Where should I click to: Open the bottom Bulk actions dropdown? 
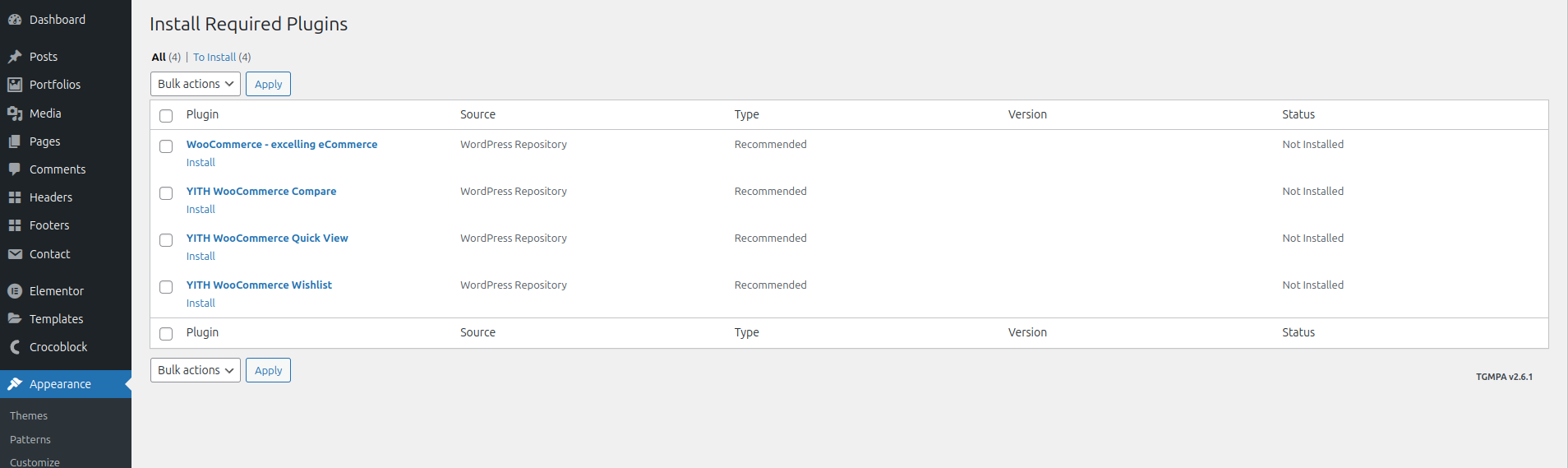coord(196,370)
